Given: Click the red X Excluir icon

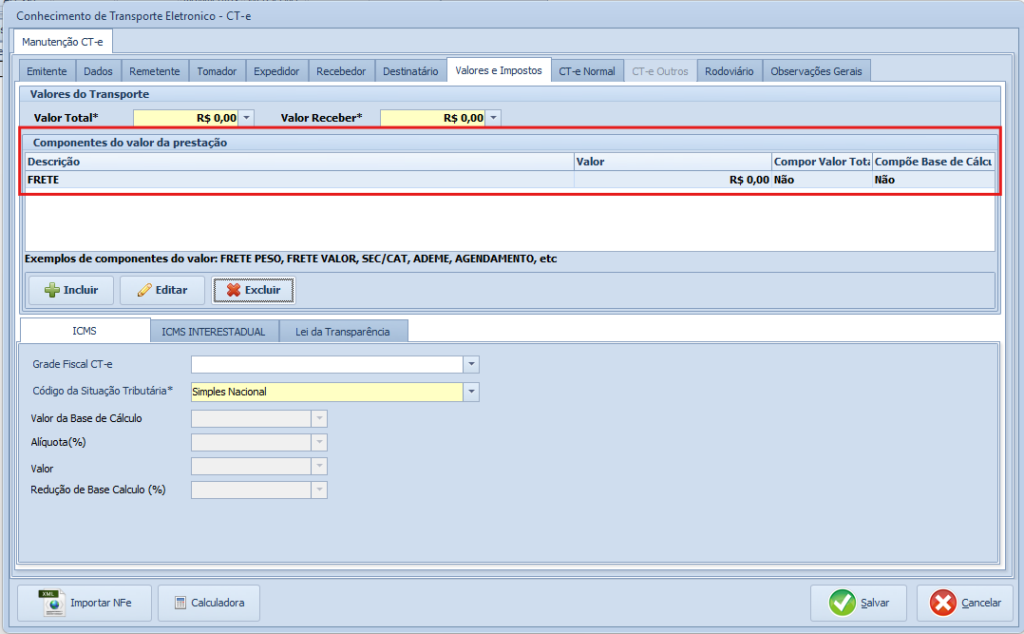Looking at the screenshot, I should (233, 290).
